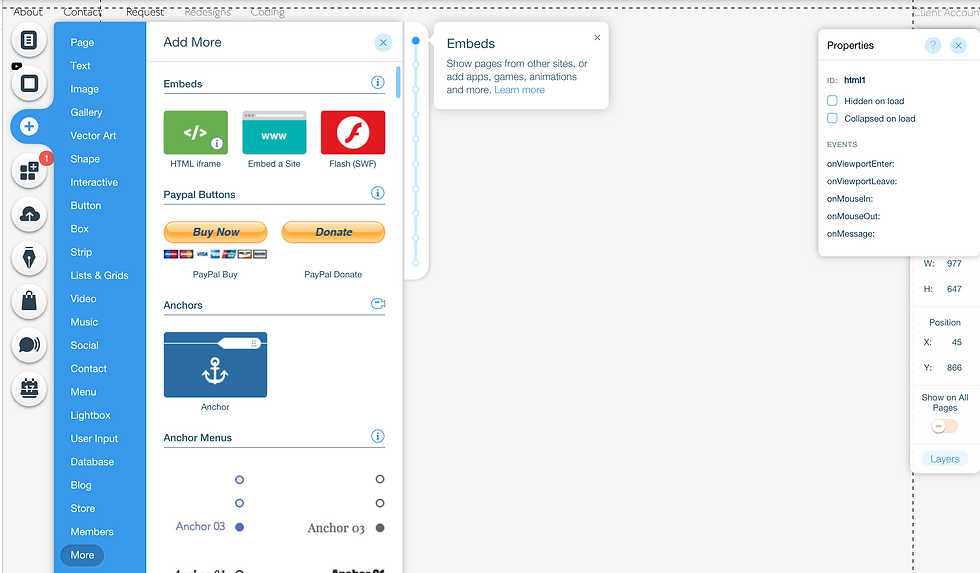Open the Background square icon in sidebar

[29, 83]
